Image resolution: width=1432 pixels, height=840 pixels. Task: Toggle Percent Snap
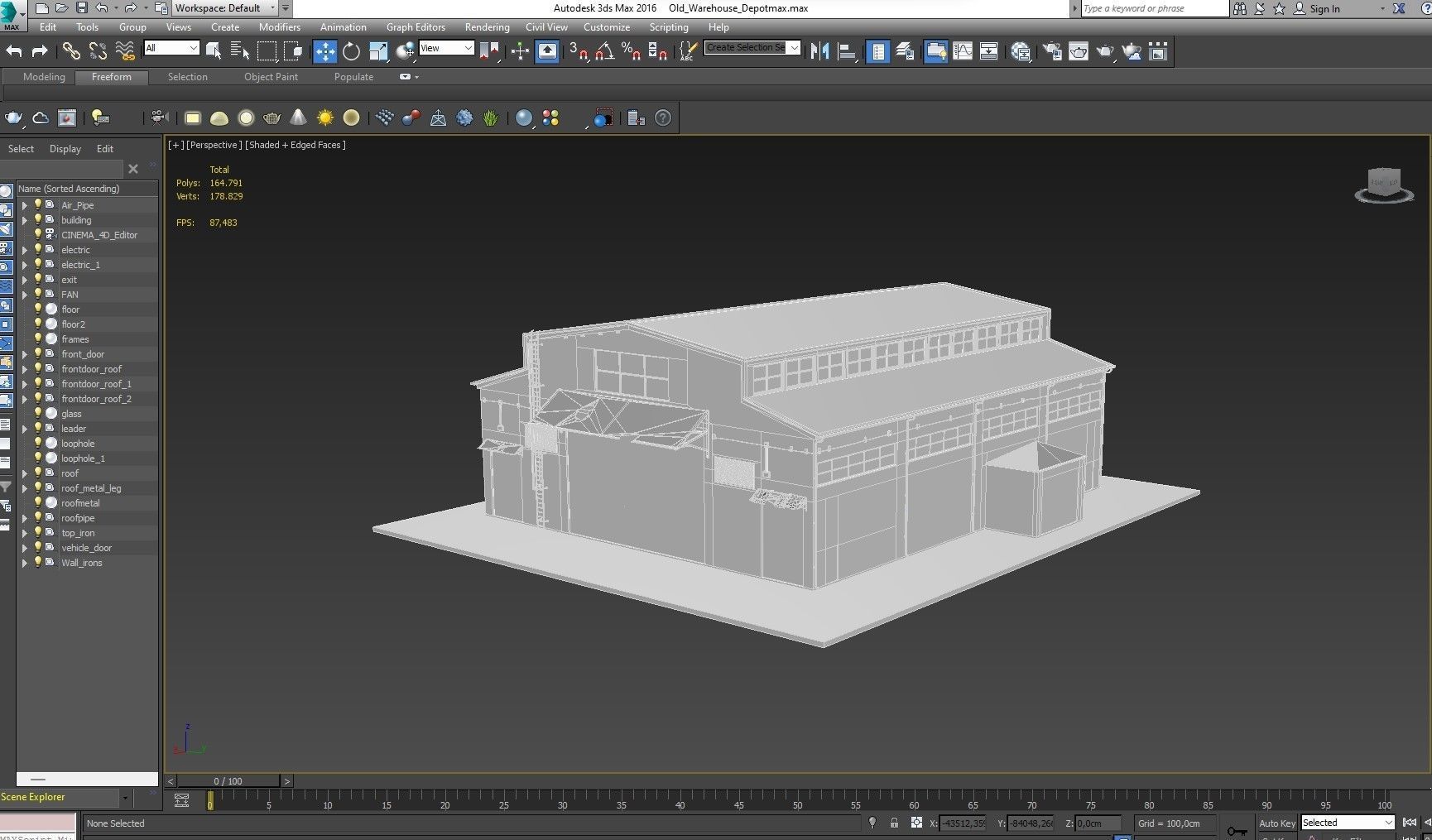[631, 51]
